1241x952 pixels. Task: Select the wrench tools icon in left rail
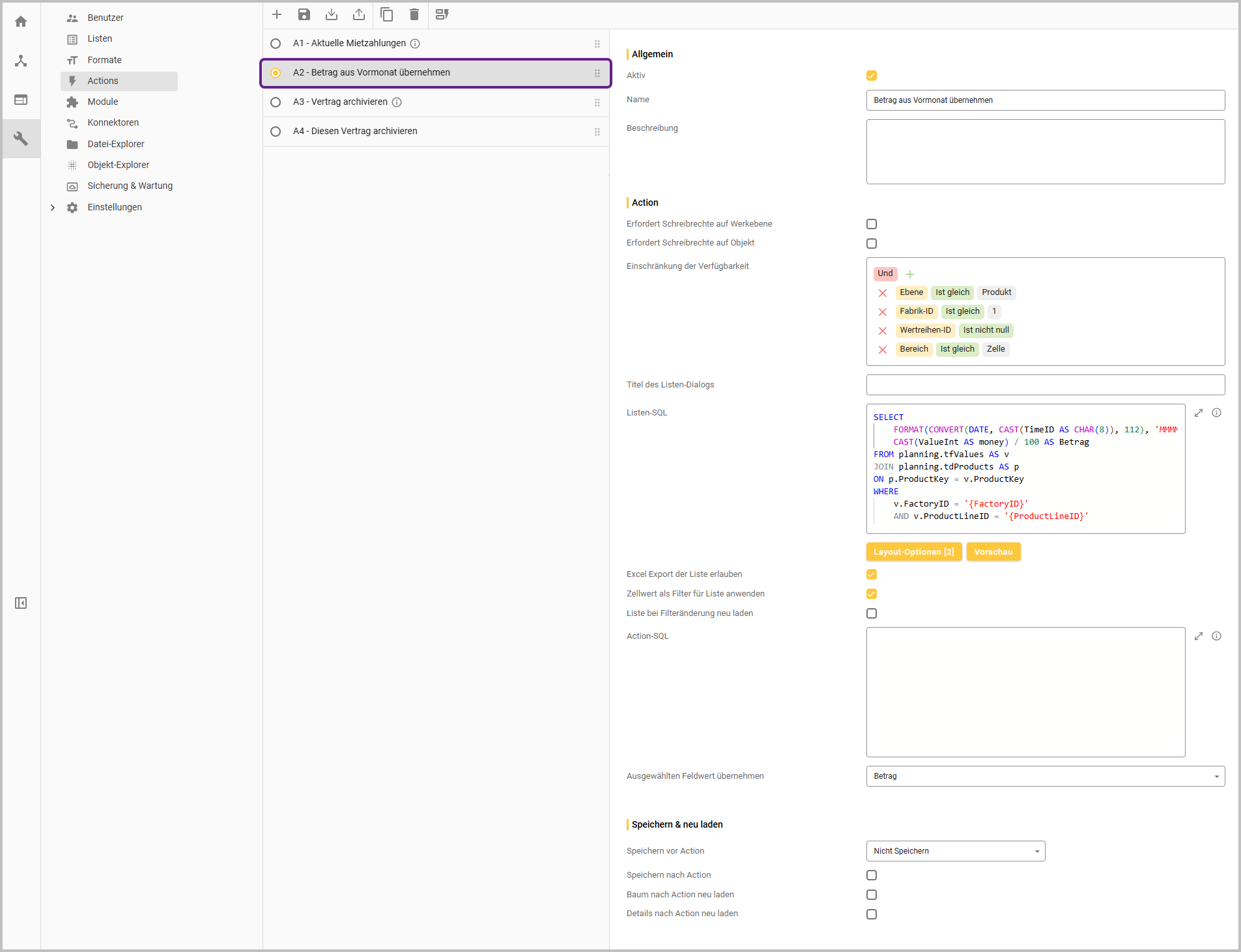pos(21,139)
